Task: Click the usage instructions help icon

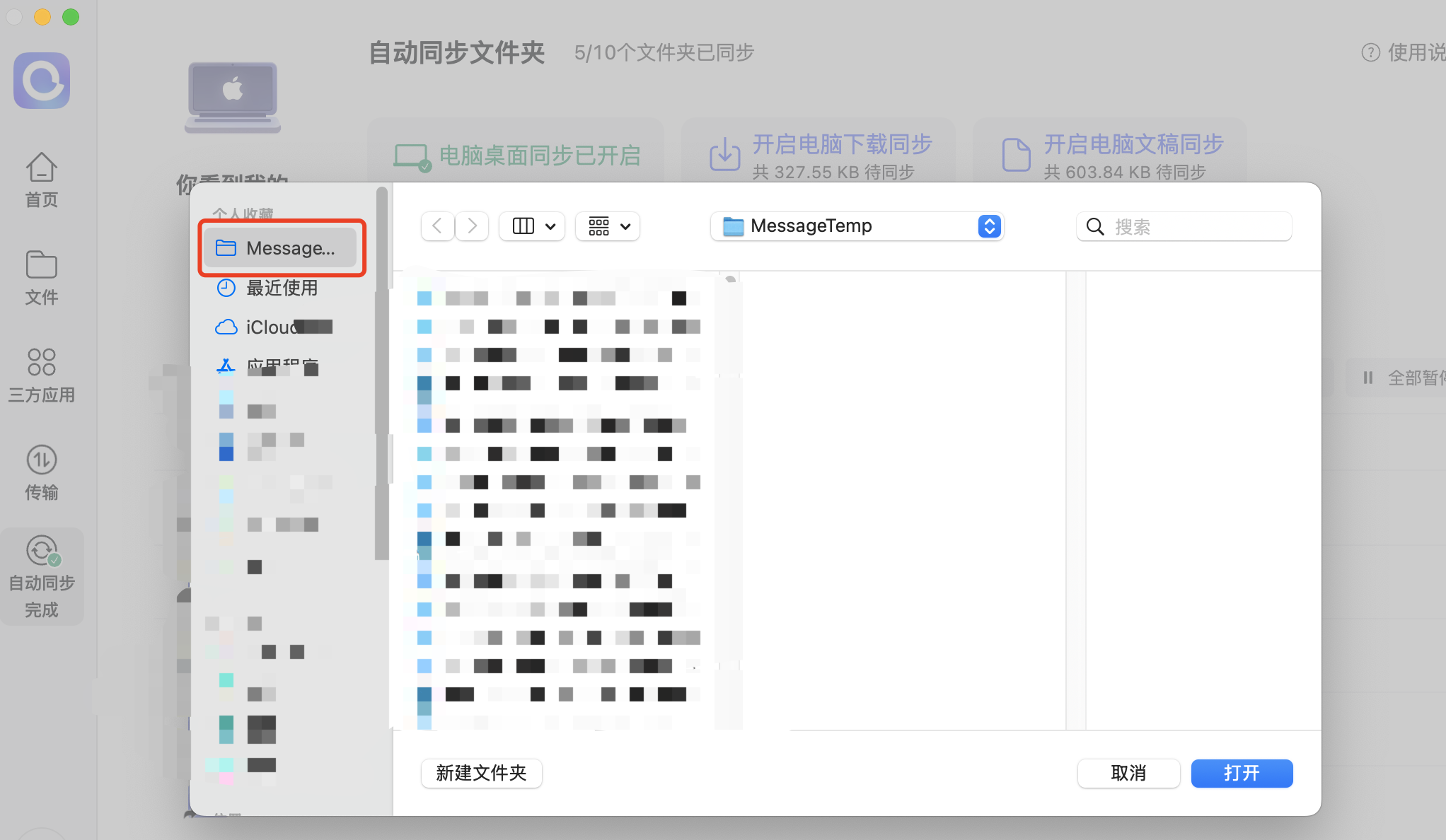Action: [1370, 52]
